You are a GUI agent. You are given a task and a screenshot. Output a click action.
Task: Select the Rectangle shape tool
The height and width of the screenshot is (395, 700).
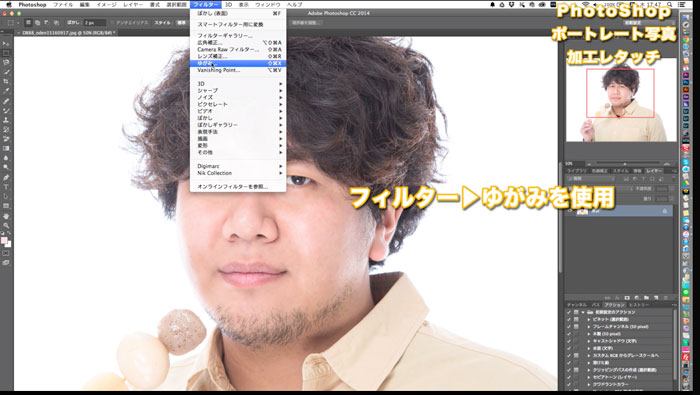tap(6, 206)
